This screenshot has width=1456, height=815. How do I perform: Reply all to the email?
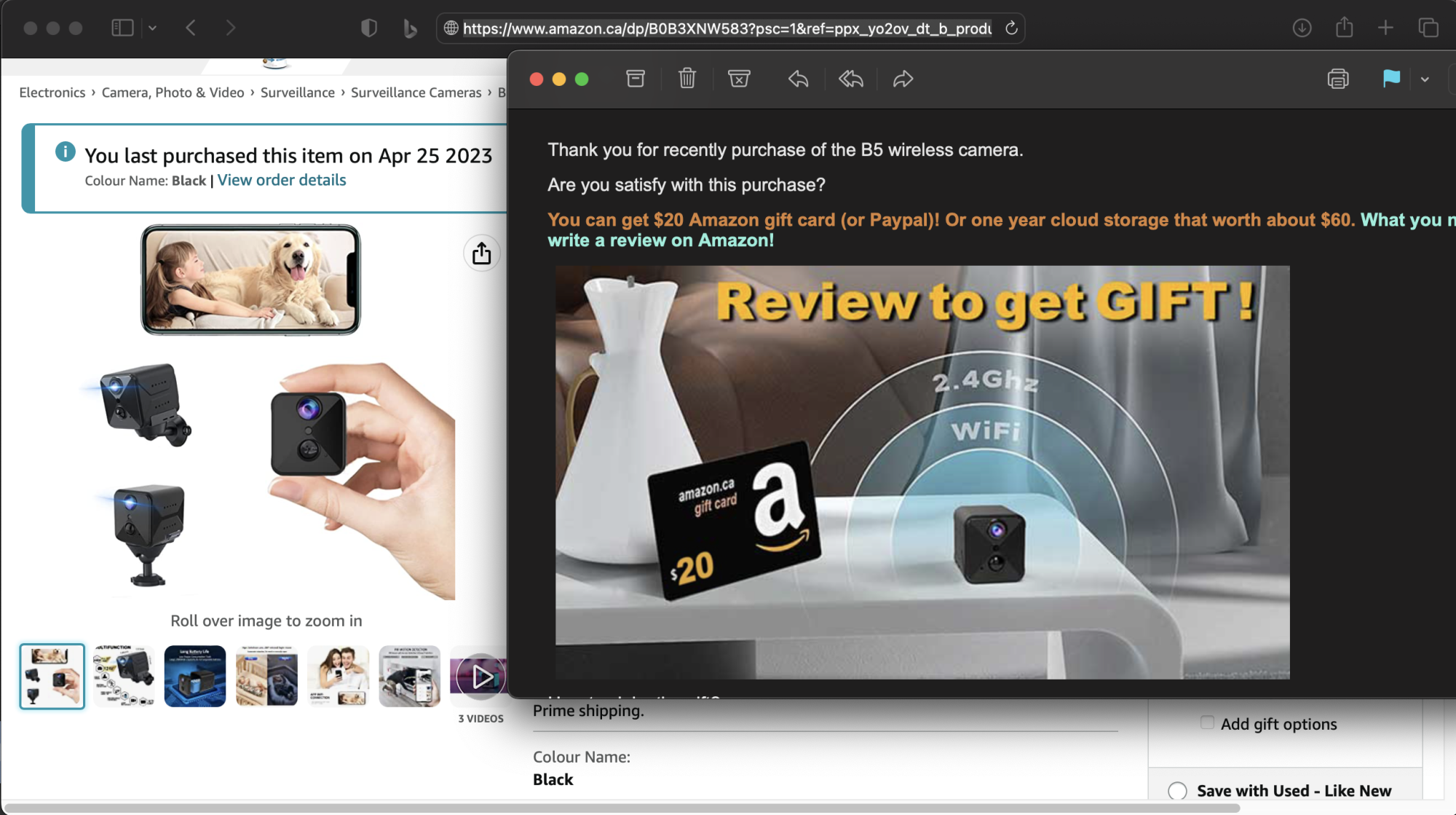[x=850, y=79]
